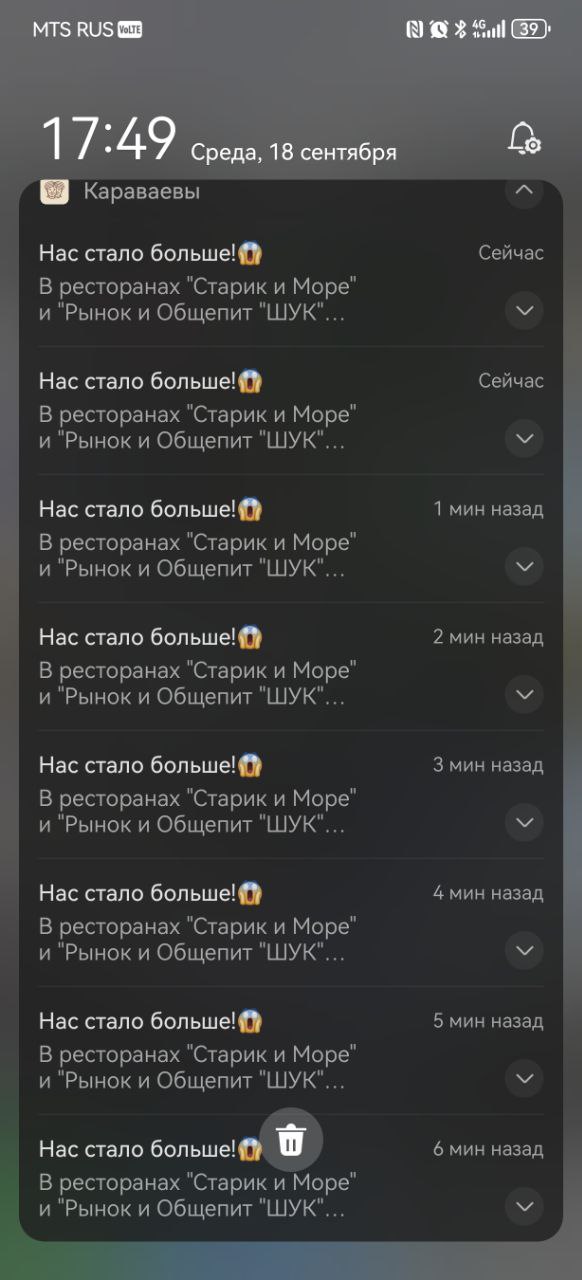Tap the 17:49 clock display
The image size is (582, 1280).
pos(109,139)
